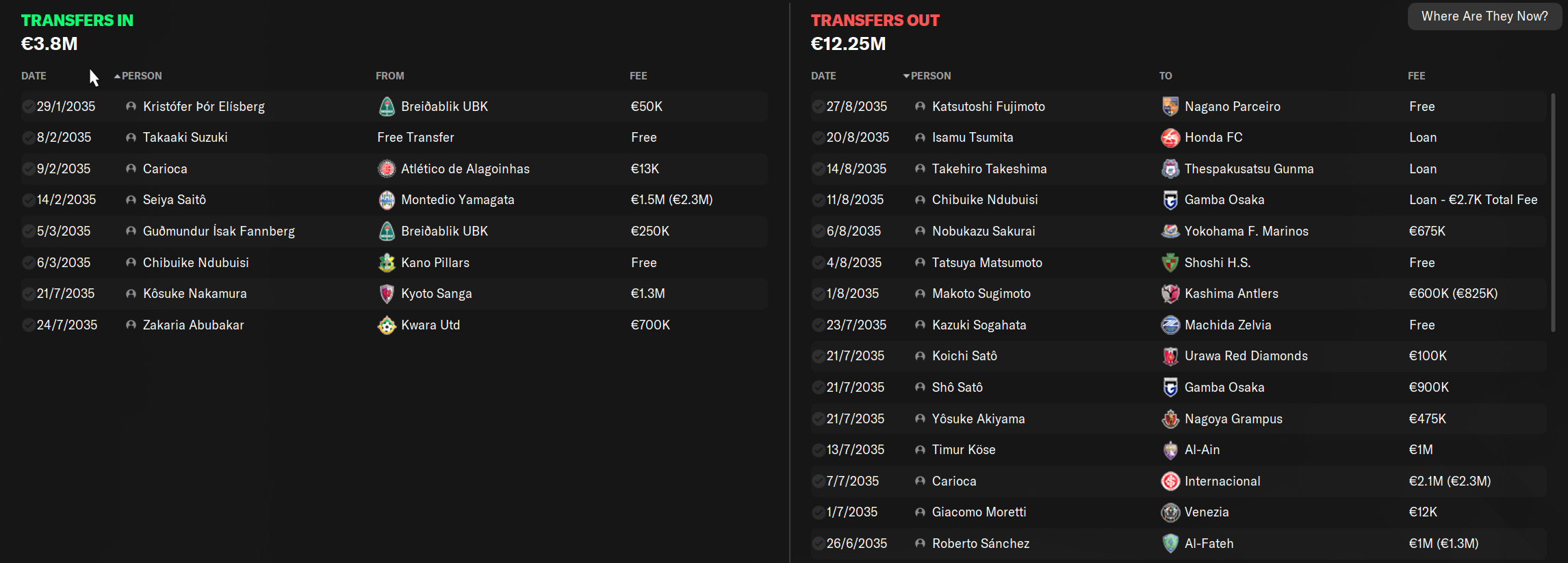Open Seiya Saitô player profile
1568x563 pixels.
pos(175,200)
